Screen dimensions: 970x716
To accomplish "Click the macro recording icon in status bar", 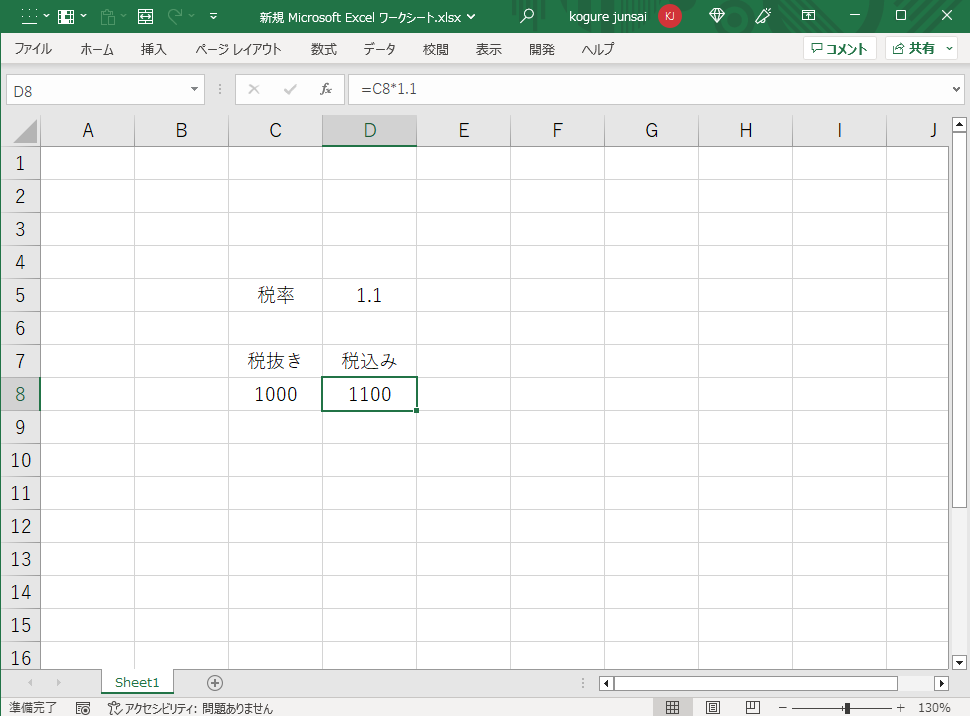I will click(83, 708).
